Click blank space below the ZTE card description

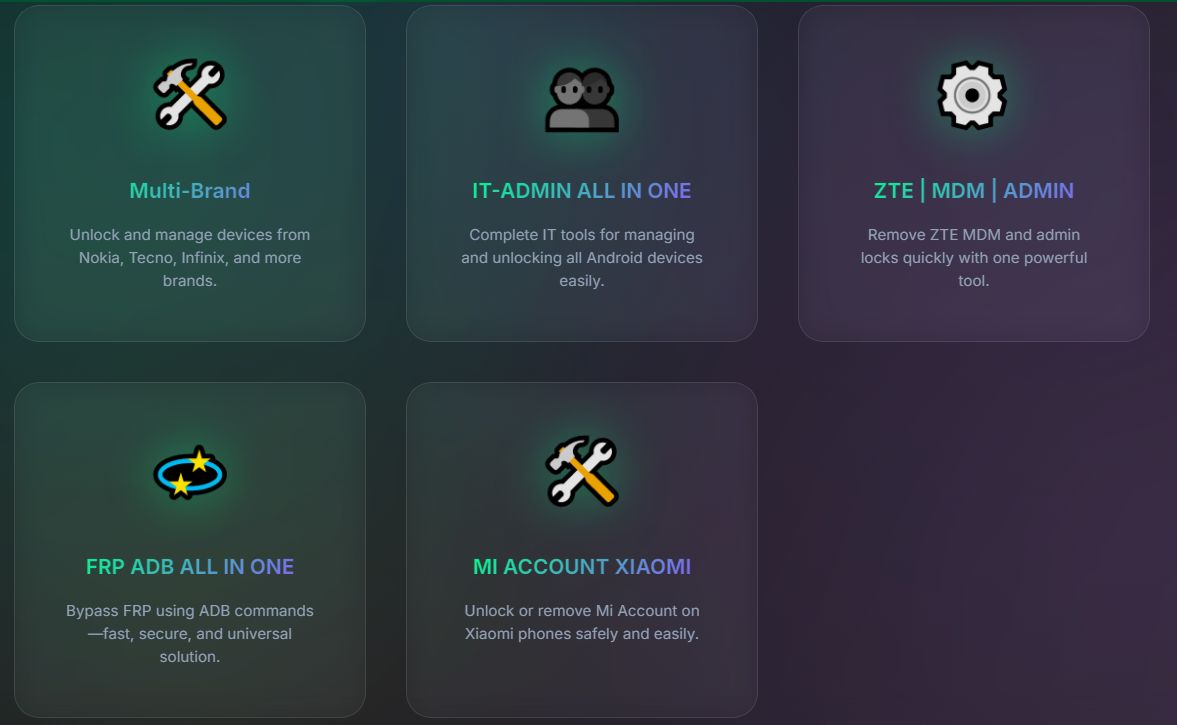[974, 315]
